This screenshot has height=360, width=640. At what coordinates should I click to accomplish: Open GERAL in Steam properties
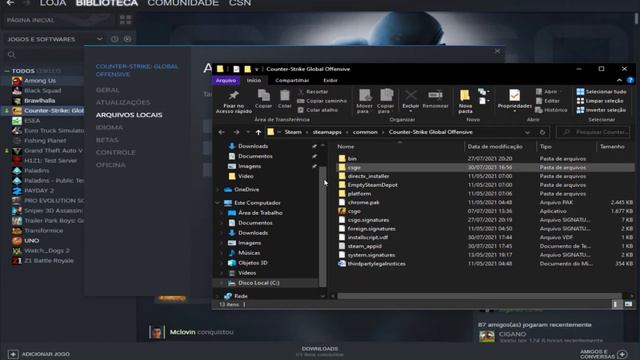pos(108,90)
